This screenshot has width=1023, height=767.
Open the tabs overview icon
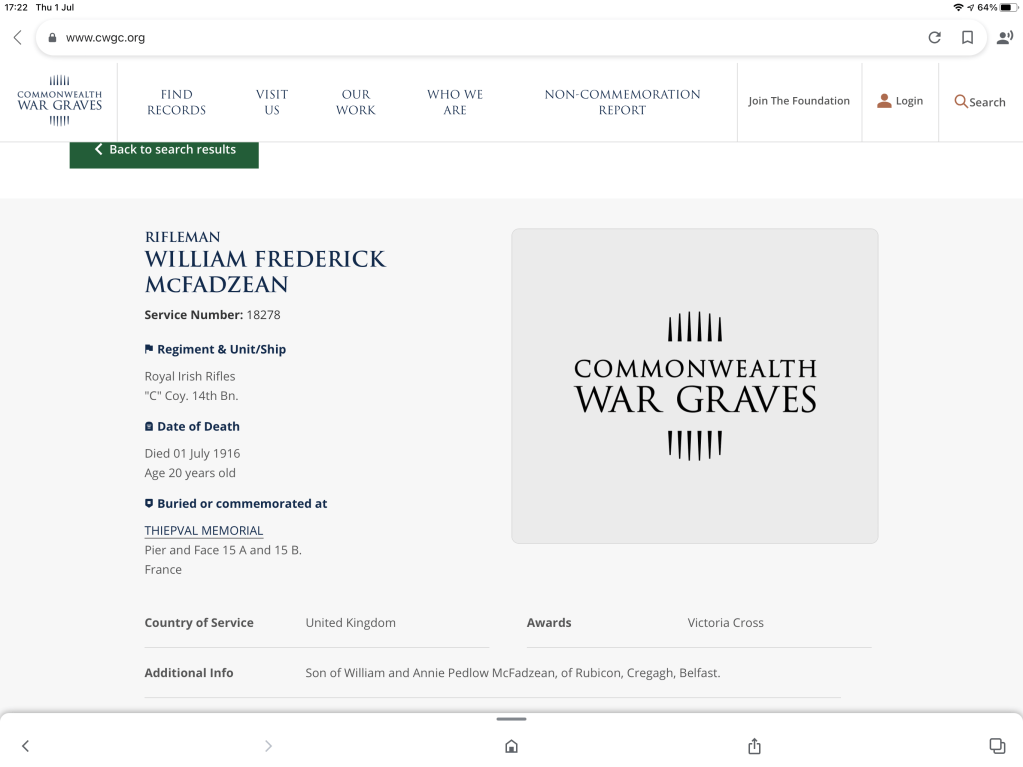point(996,745)
